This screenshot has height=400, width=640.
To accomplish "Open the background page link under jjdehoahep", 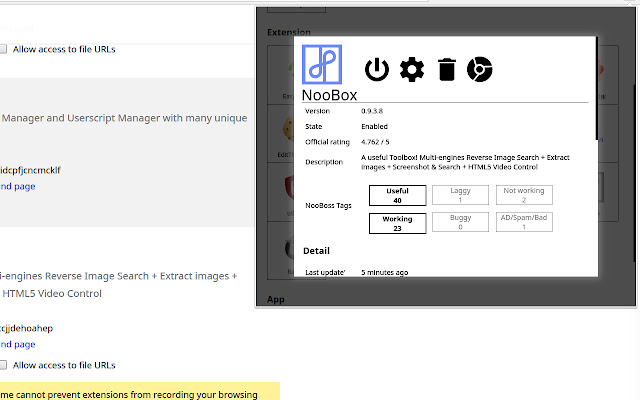I will (x=18, y=344).
